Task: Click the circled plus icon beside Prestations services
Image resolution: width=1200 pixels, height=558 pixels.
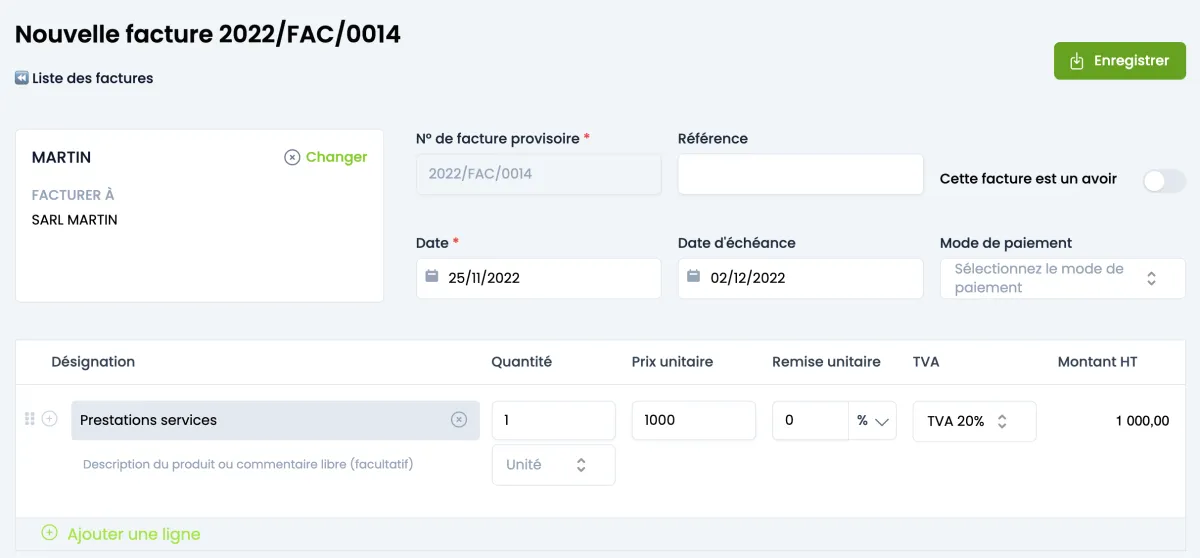Action: pos(49,419)
